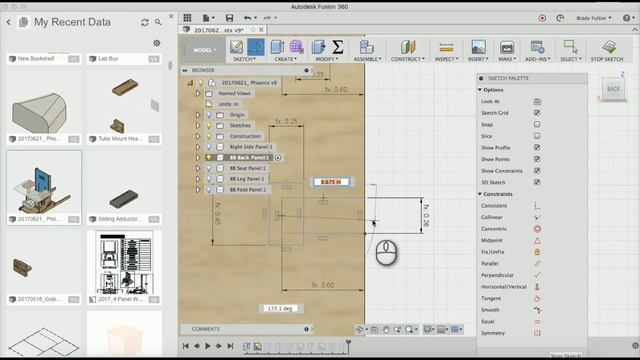The image size is (640, 360).
Task: Choose the Tangent constraint icon
Action: [x=537, y=298]
